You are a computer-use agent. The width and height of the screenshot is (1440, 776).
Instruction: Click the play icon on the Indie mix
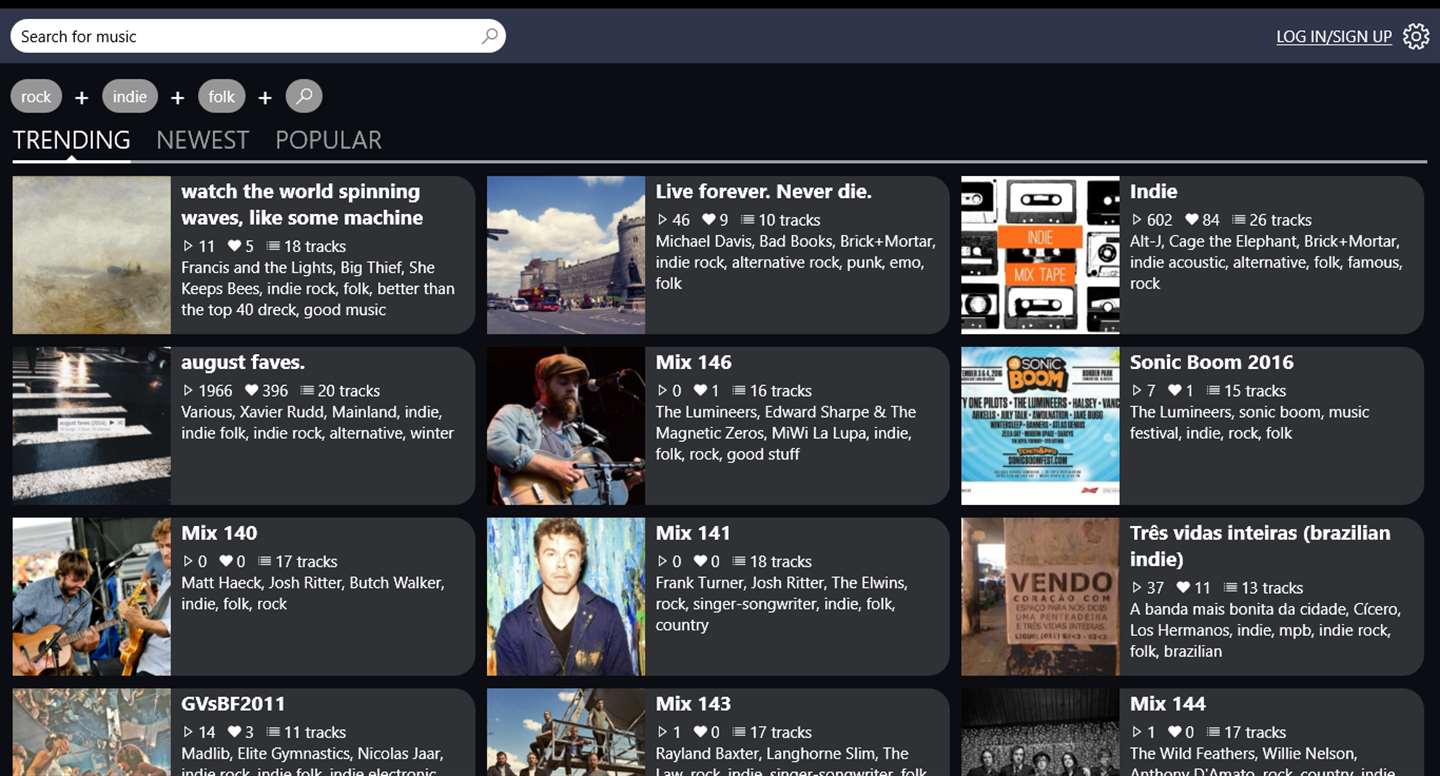click(1136, 220)
